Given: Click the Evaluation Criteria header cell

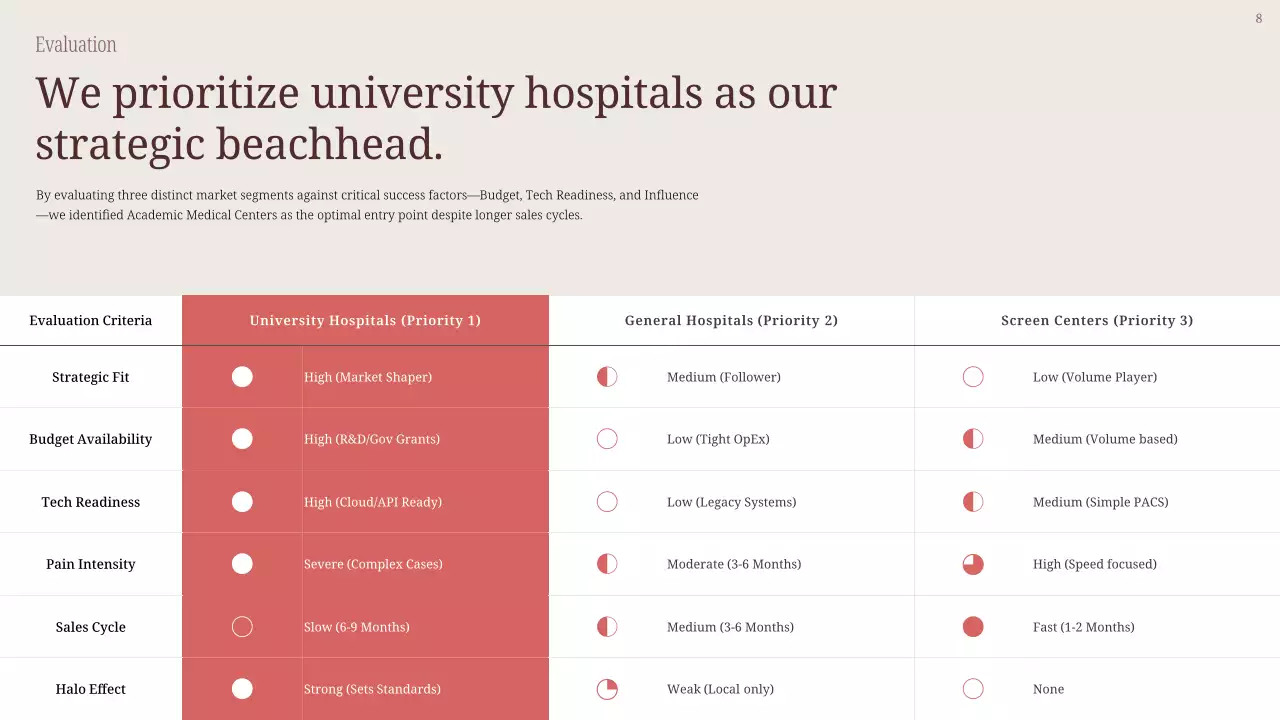Looking at the screenshot, I should pos(91,321).
